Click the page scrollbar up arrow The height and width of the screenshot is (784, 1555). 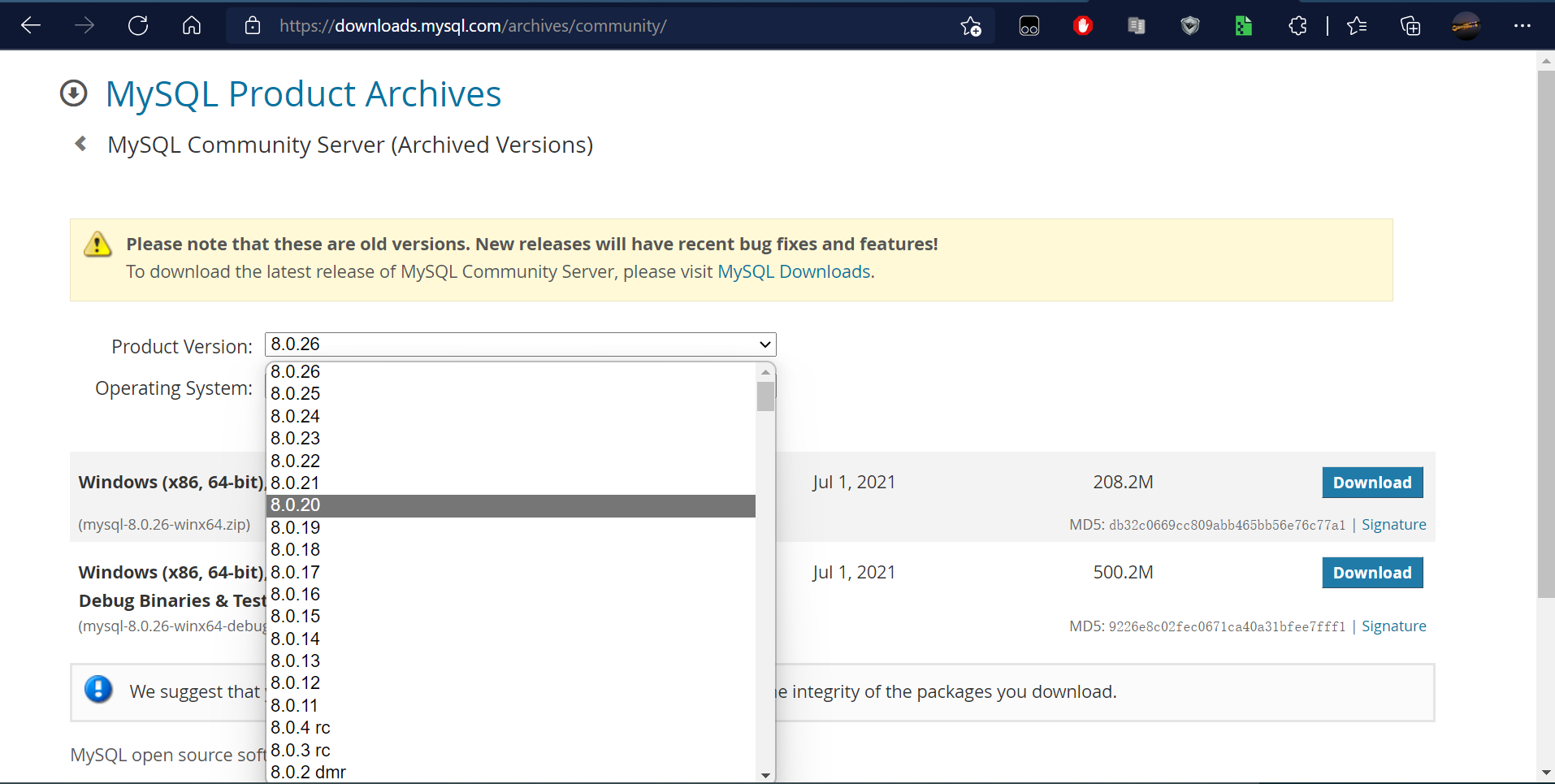1545,60
